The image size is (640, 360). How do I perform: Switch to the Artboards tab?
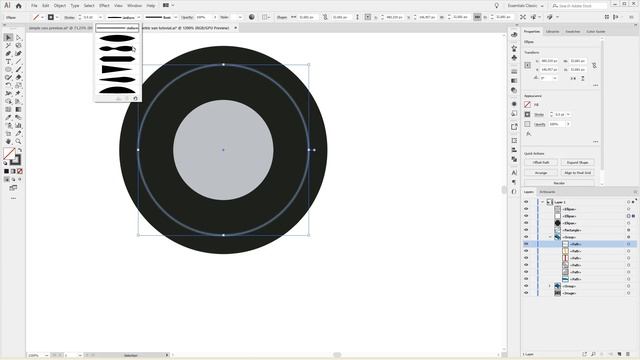pos(547,192)
